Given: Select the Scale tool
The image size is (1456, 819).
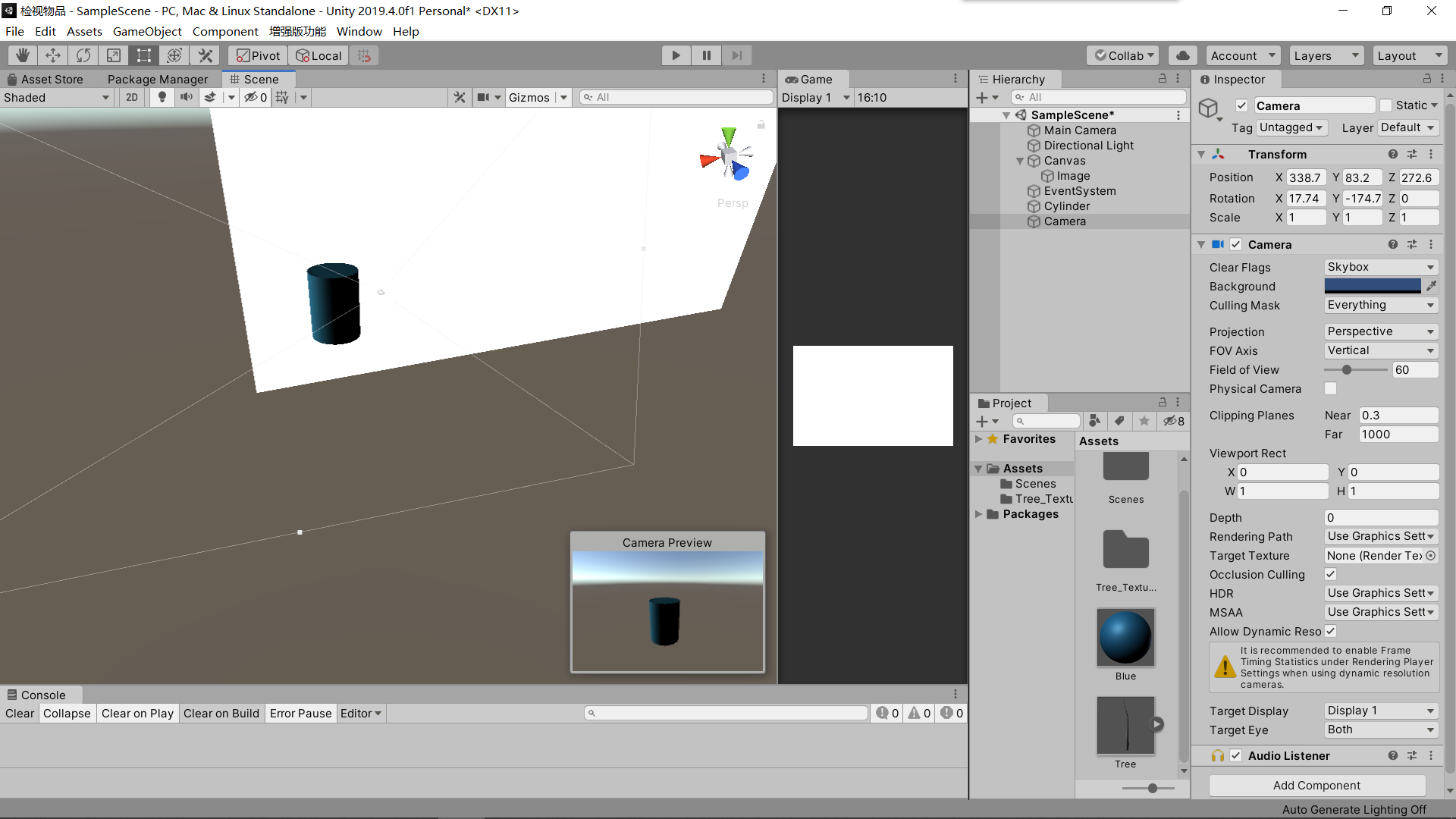Looking at the screenshot, I should [x=113, y=55].
